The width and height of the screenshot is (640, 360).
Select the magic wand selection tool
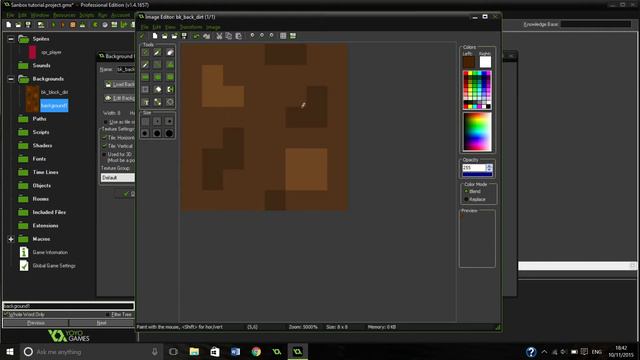[158, 89]
